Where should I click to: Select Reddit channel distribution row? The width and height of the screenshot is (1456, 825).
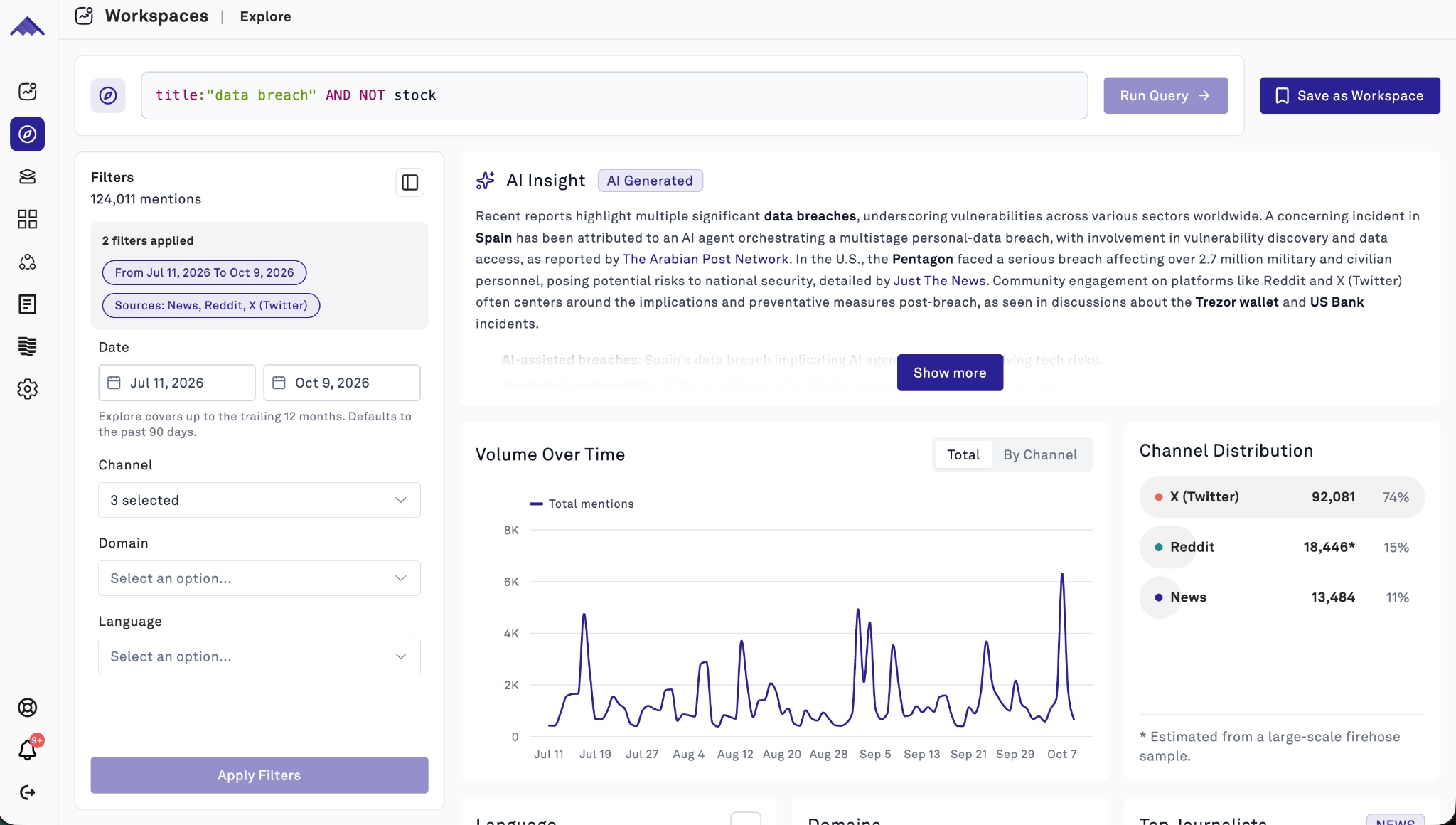click(x=1282, y=547)
